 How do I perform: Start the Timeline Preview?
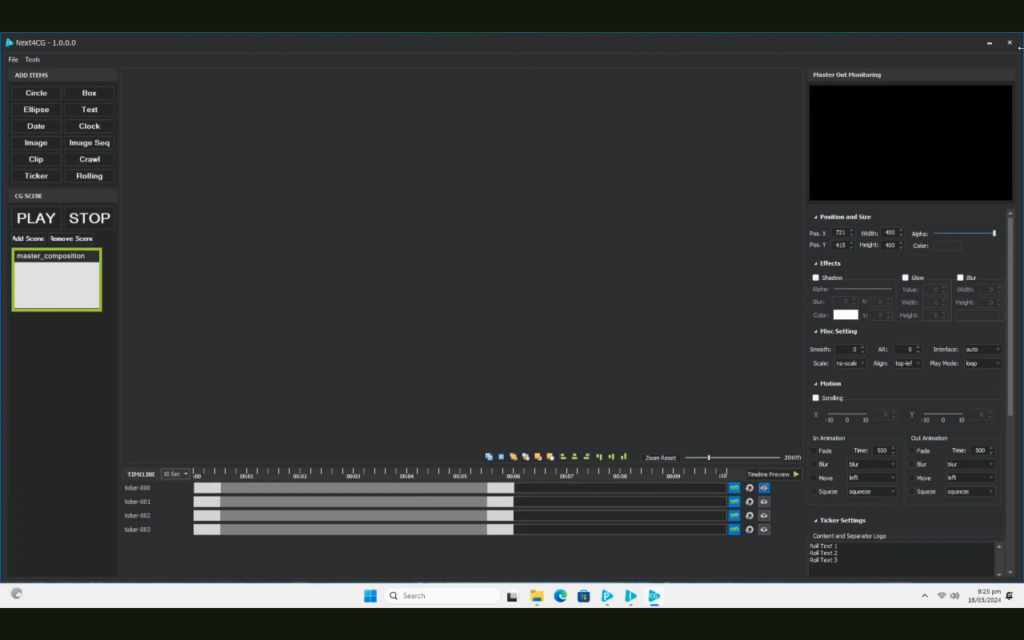coord(773,474)
